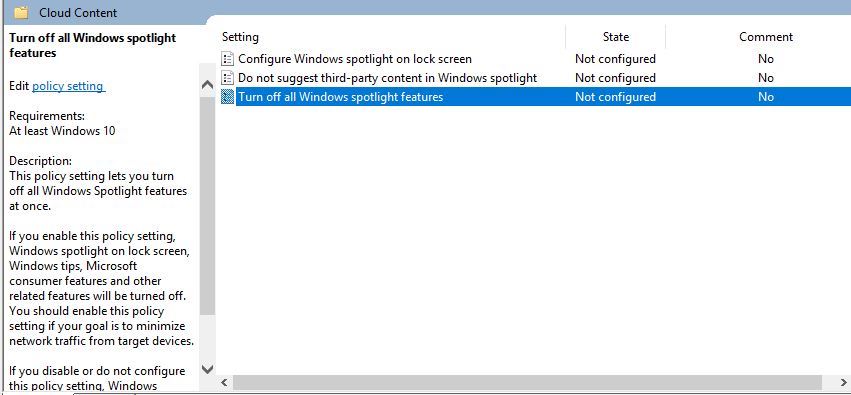851x395 pixels.
Task: Click Not configured state of third-party content policy
Action: pyautogui.click(x=615, y=78)
